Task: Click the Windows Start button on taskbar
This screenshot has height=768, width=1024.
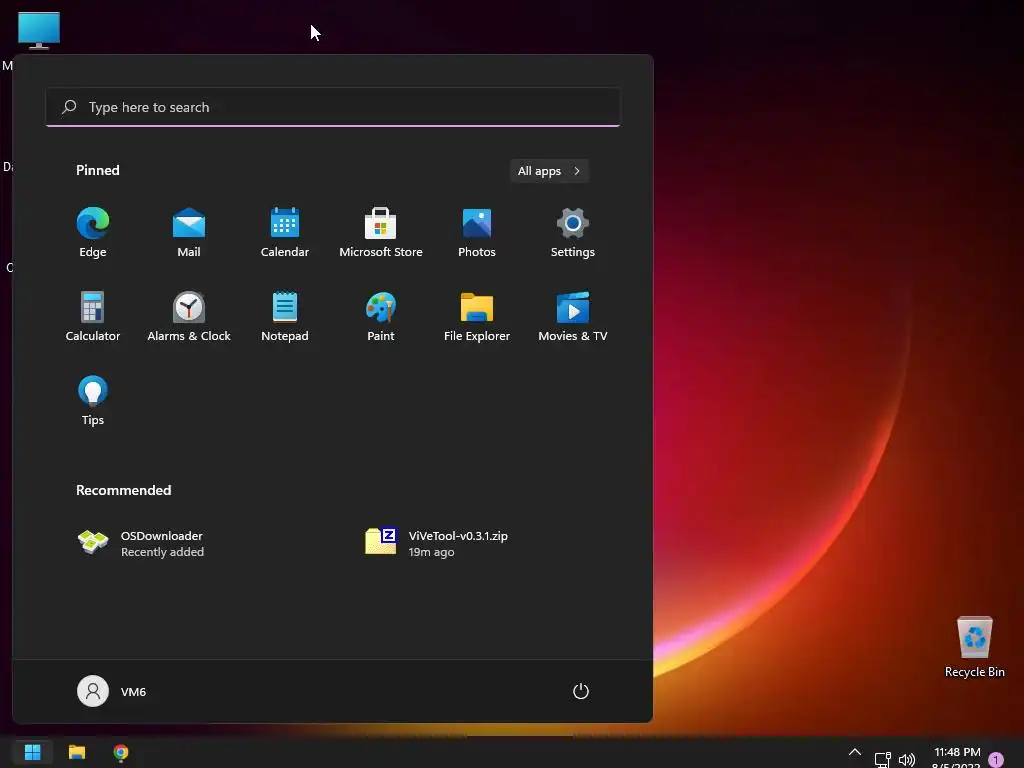Action: (33, 752)
